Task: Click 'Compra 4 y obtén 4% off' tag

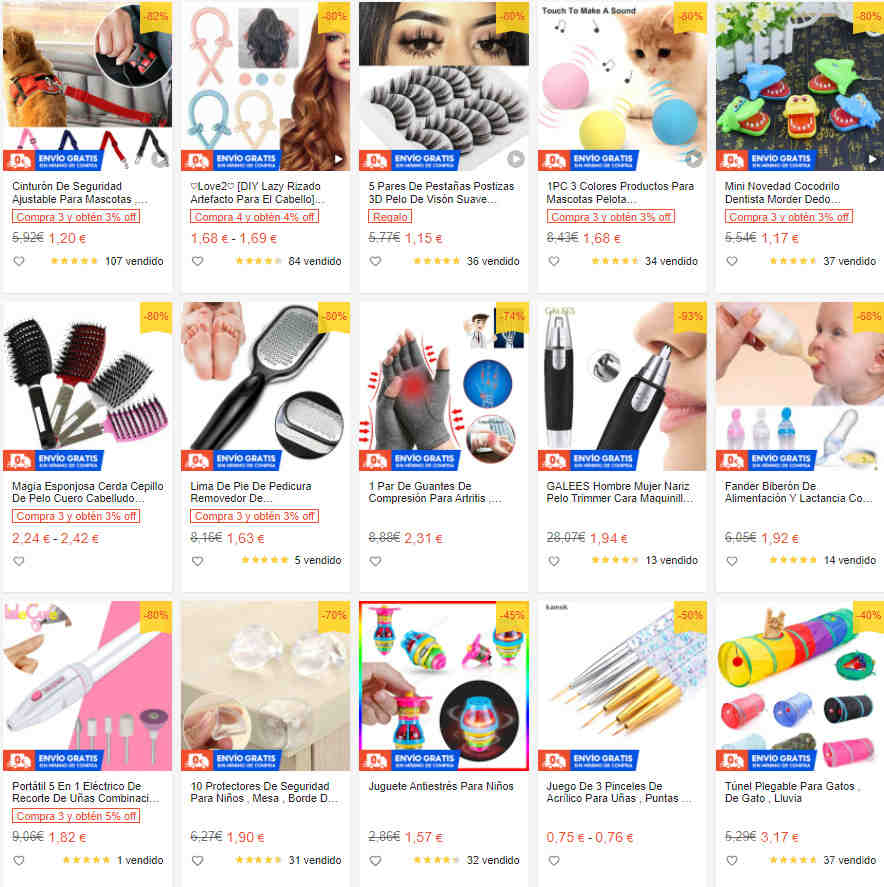Action: pos(255,217)
